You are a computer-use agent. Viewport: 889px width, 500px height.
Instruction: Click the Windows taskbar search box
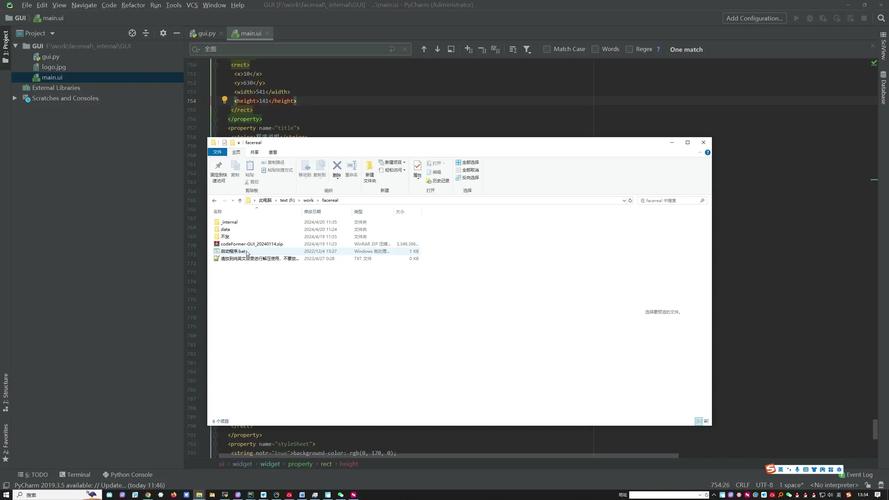point(56,495)
